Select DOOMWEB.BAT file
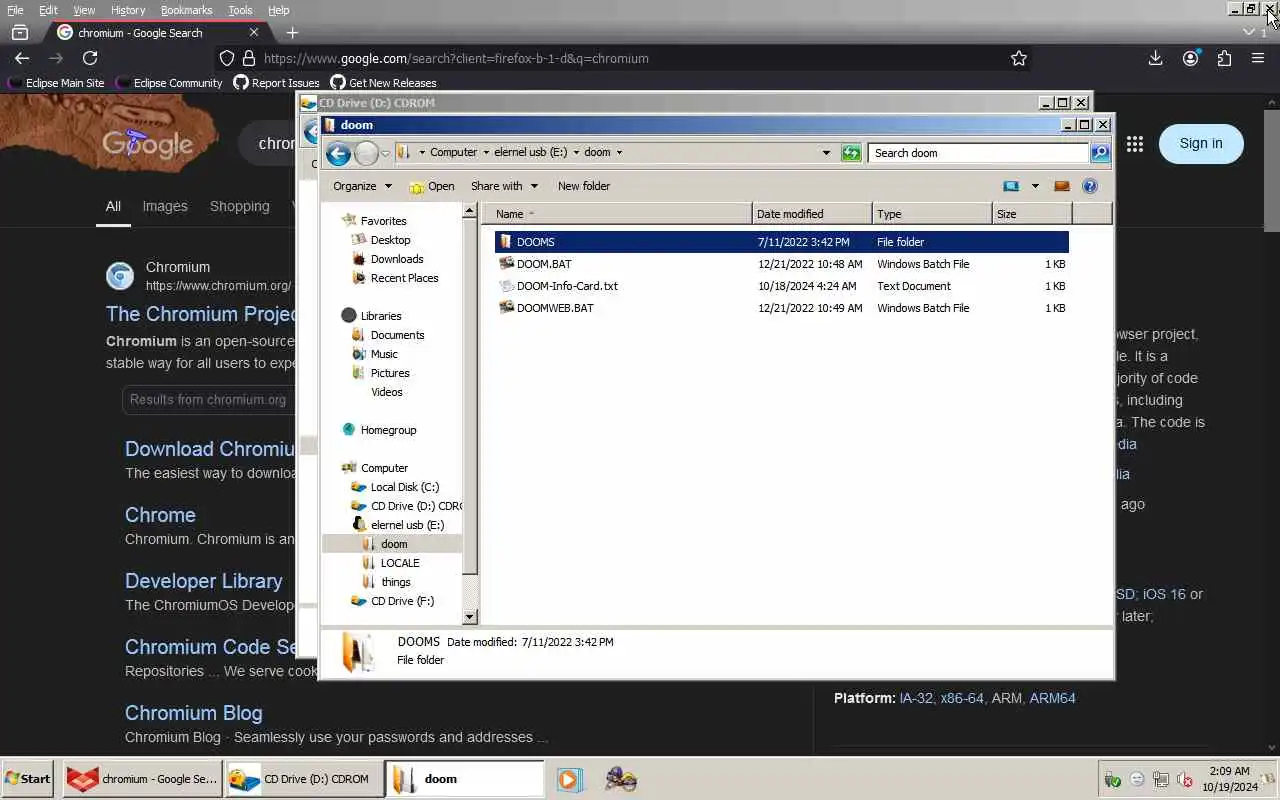 tap(781, 308)
